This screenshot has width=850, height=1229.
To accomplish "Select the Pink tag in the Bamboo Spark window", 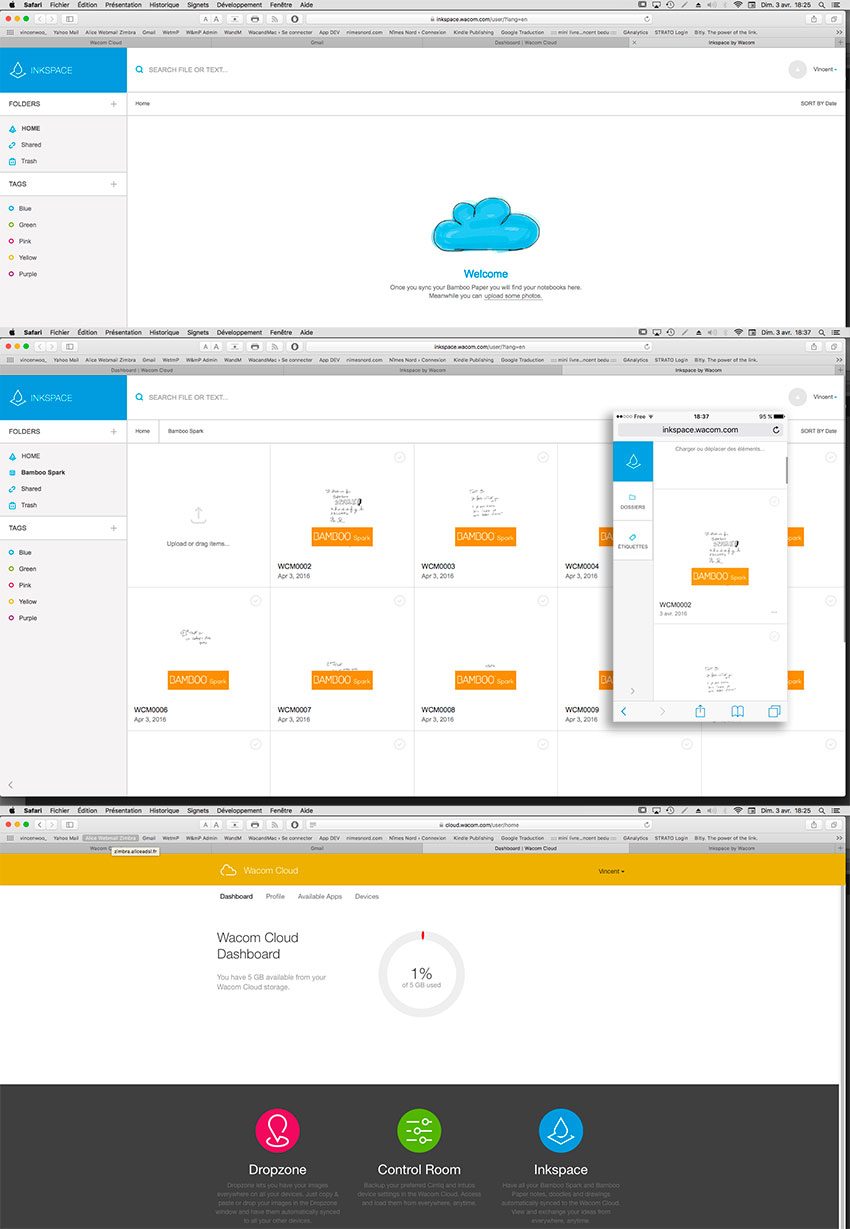I will tap(20, 585).
